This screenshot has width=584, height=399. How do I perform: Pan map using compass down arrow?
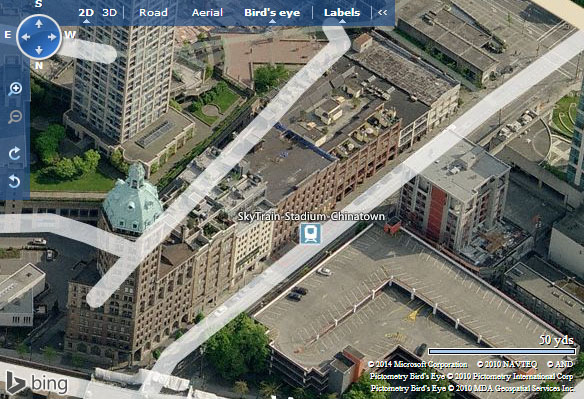click(x=39, y=50)
